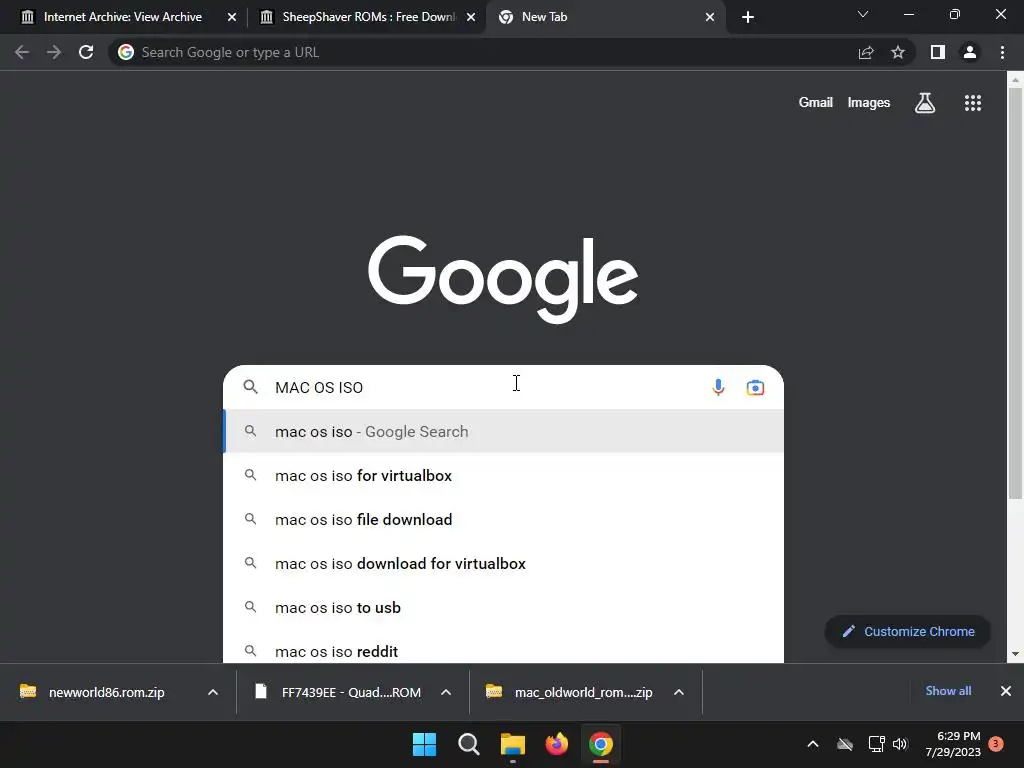Close the New Tab tab
The image size is (1024, 768).
[710, 17]
